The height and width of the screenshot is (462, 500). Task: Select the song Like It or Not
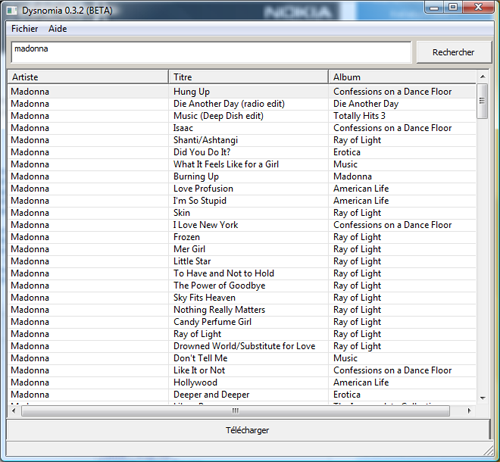pos(199,370)
